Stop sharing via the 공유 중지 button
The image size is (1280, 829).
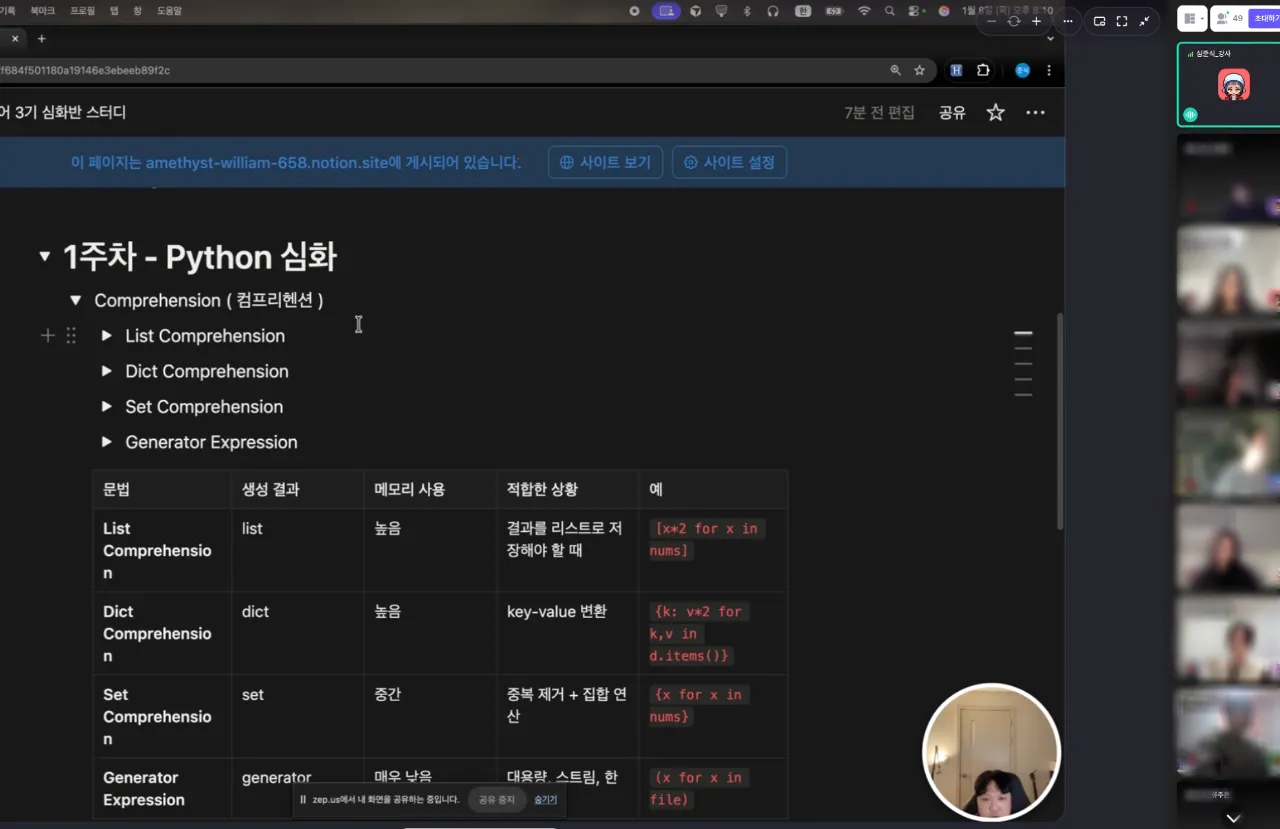[496, 800]
